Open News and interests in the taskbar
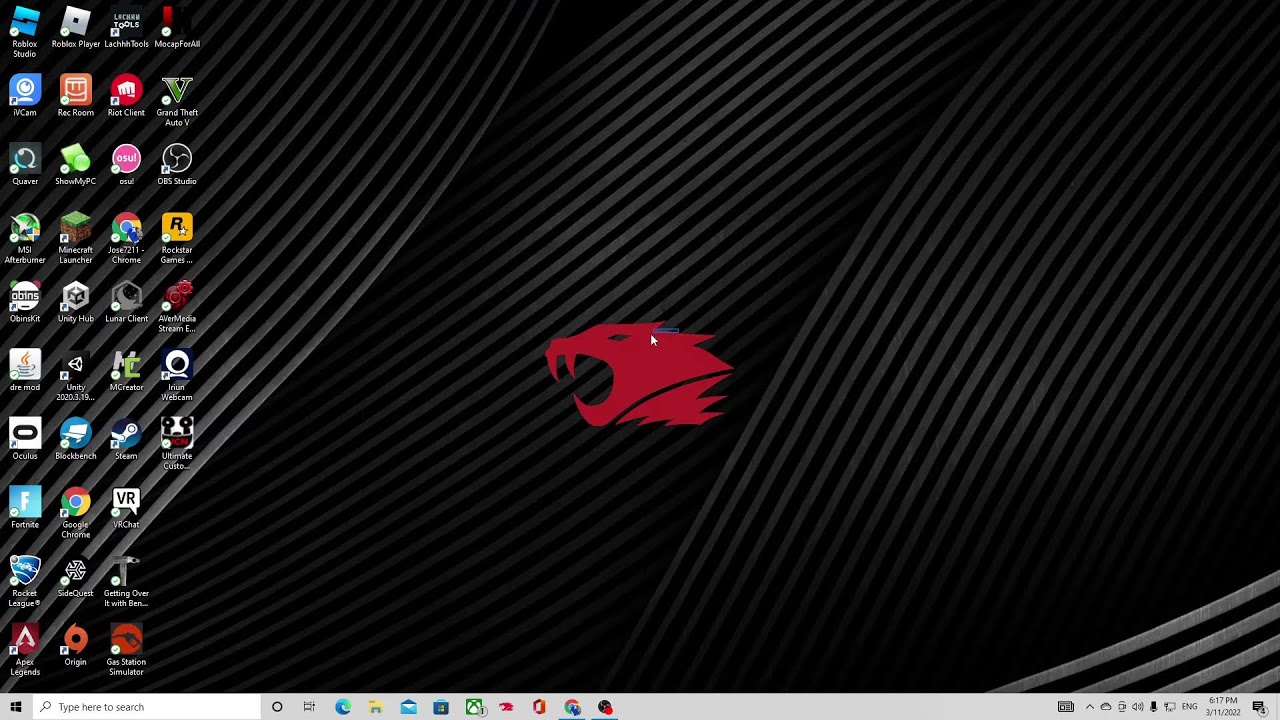 click(1066, 707)
